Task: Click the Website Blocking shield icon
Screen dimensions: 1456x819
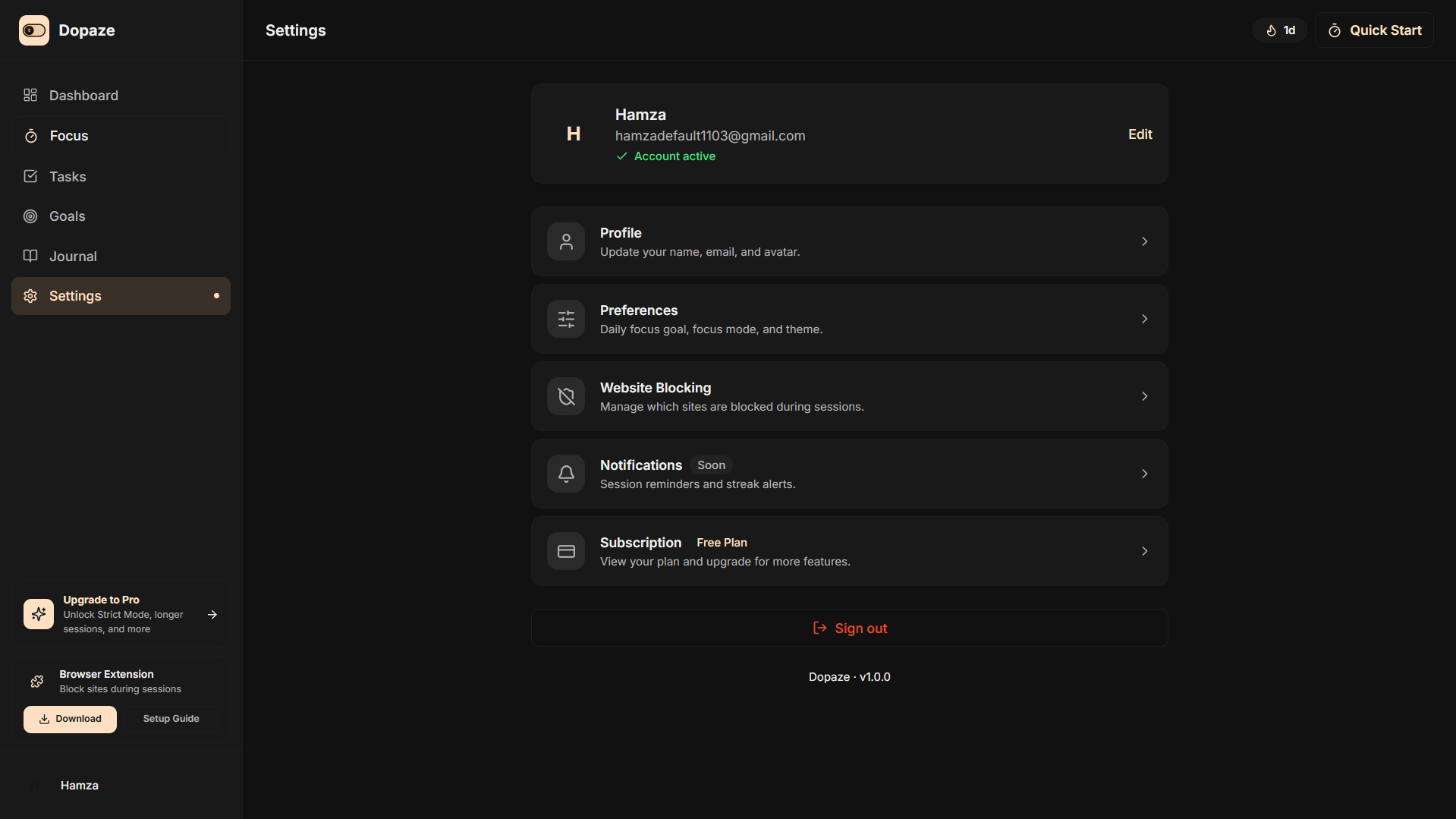Action: coord(566,396)
